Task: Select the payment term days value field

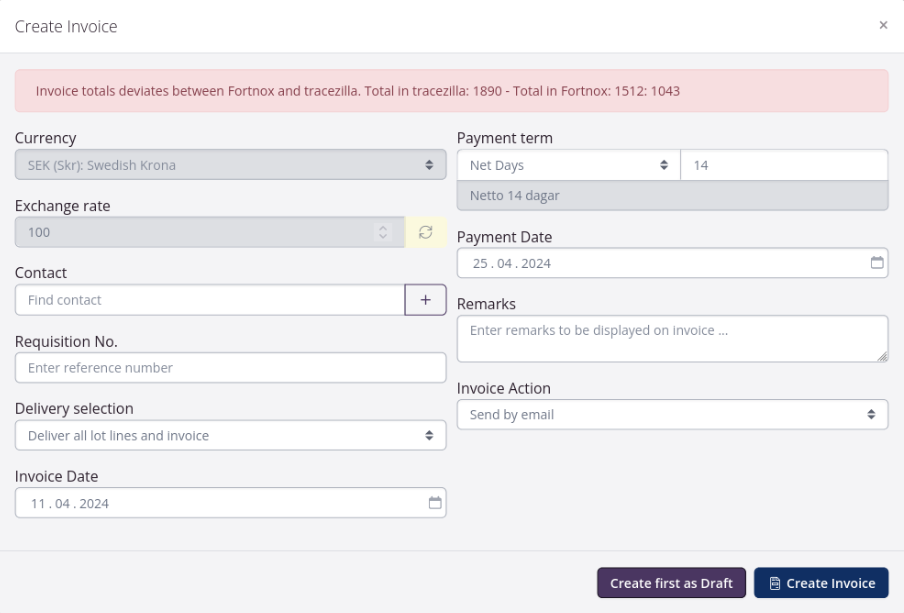Action: tap(785, 164)
